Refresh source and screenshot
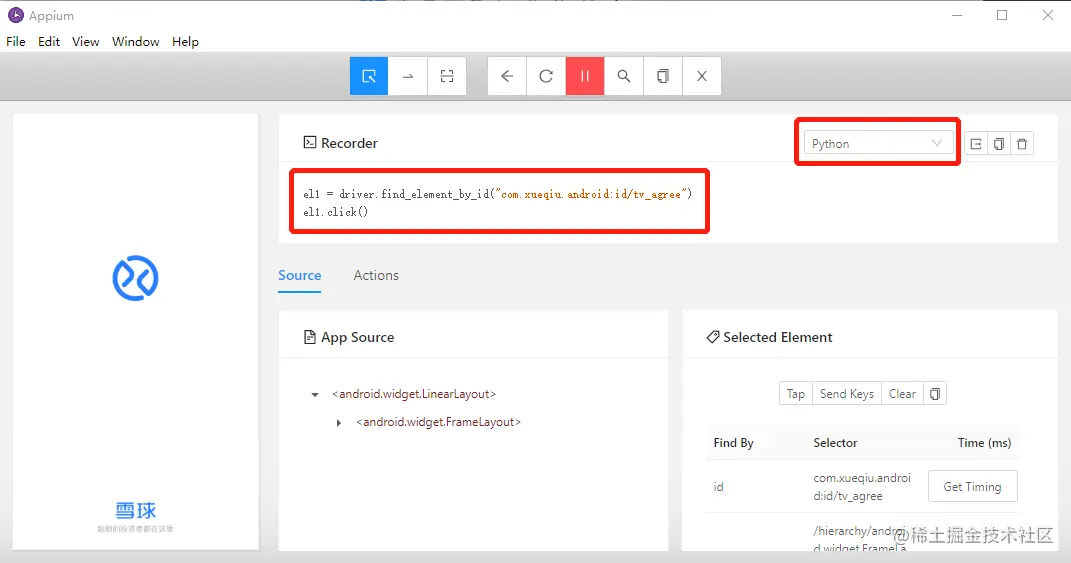The height and width of the screenshot is (563, 1071). point(546,76)
